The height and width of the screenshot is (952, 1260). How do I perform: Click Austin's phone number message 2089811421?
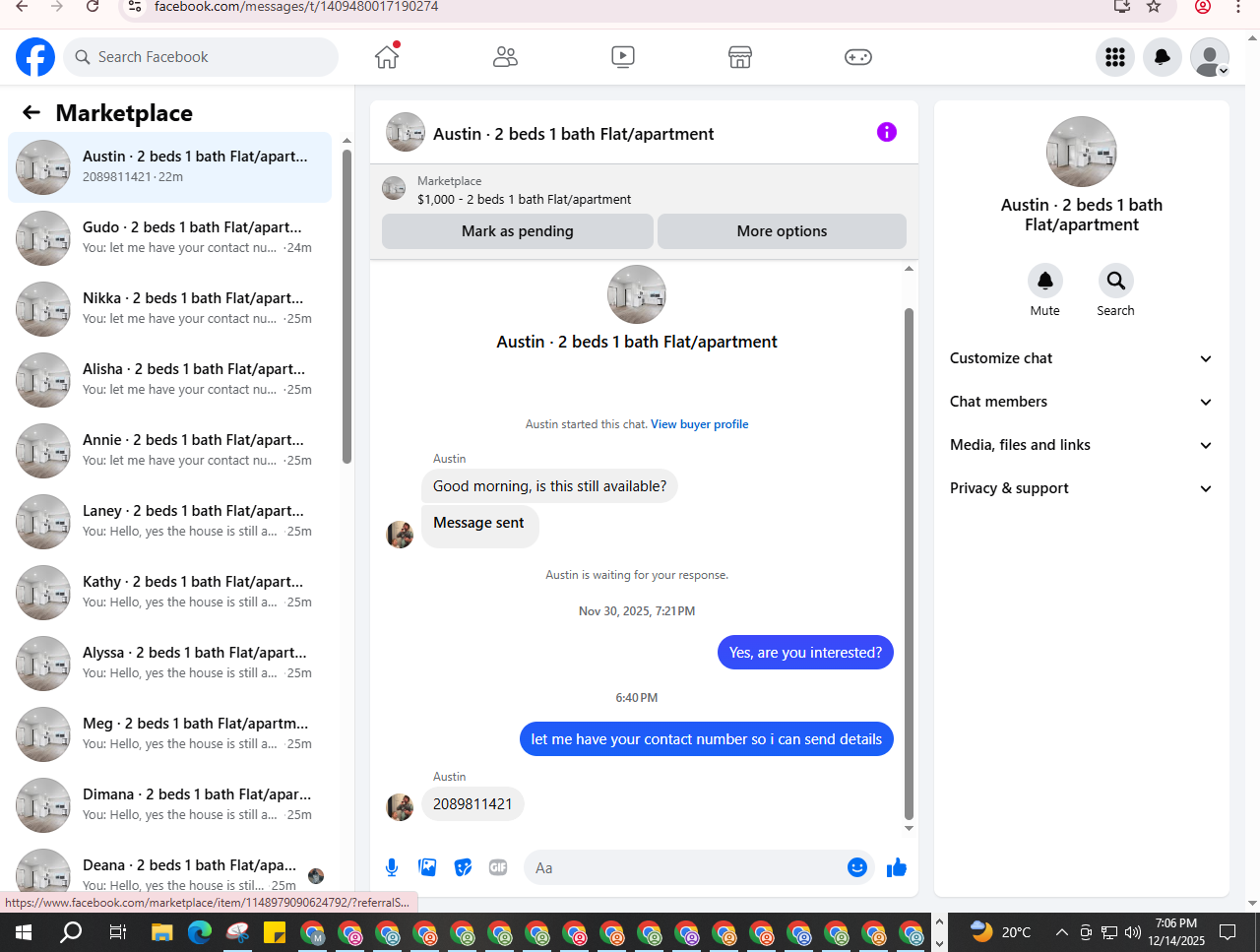[472, 804]
